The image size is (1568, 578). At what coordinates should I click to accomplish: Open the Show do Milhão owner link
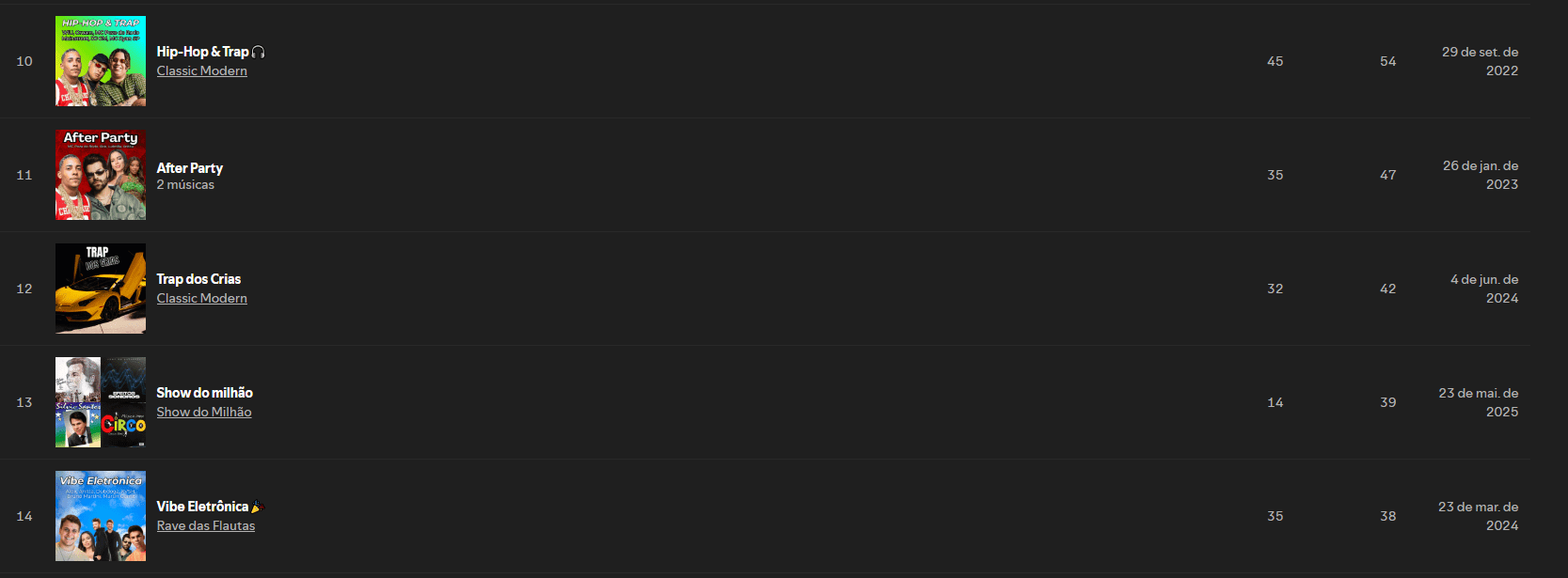point(204,412)
